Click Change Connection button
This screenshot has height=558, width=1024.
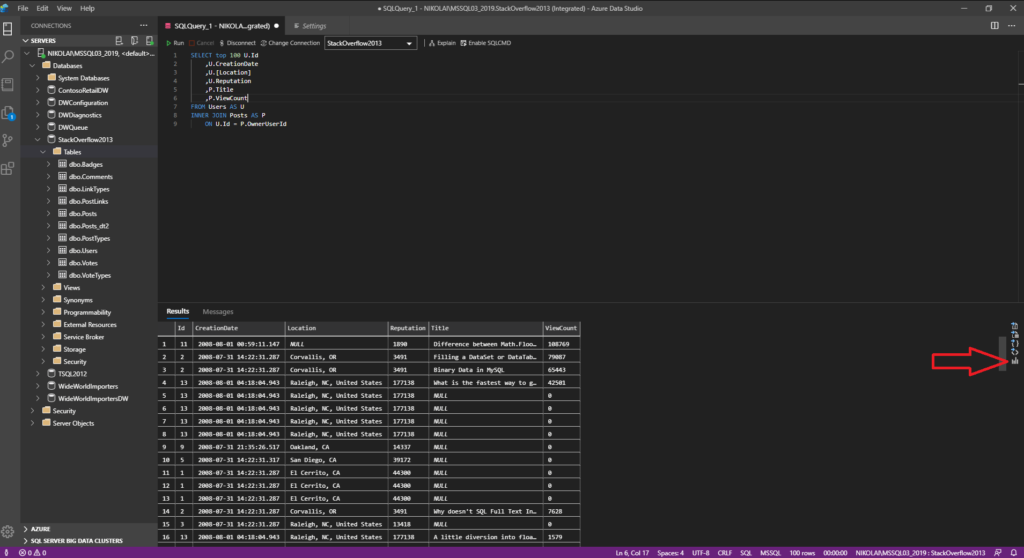tap(290, 43)
